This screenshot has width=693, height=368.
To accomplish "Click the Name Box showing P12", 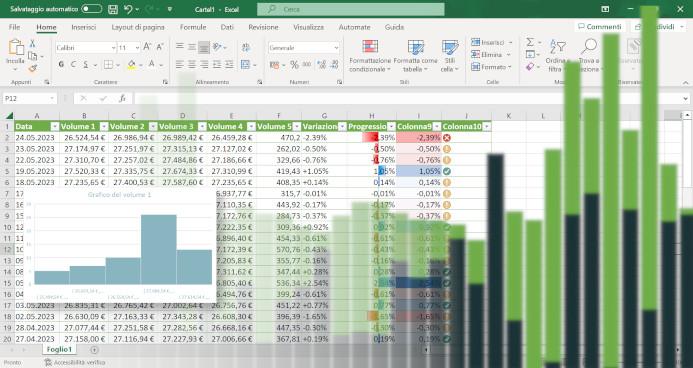I will 30,98.
